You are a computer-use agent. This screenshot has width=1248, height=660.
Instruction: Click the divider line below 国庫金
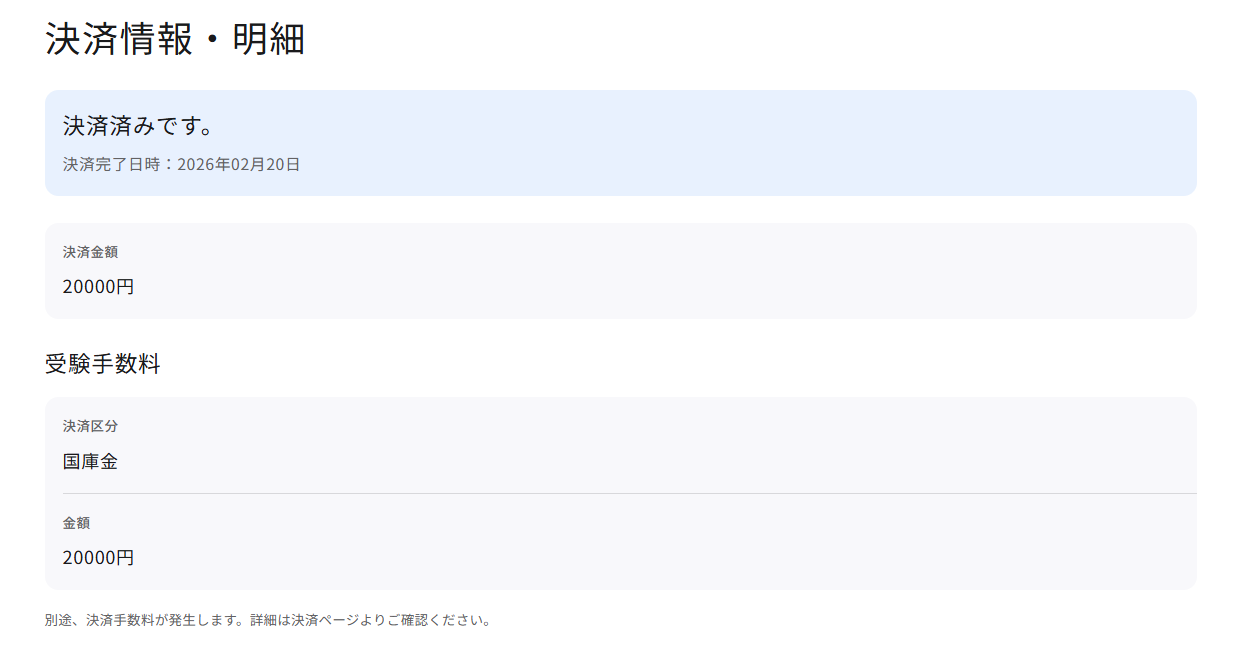628,494
